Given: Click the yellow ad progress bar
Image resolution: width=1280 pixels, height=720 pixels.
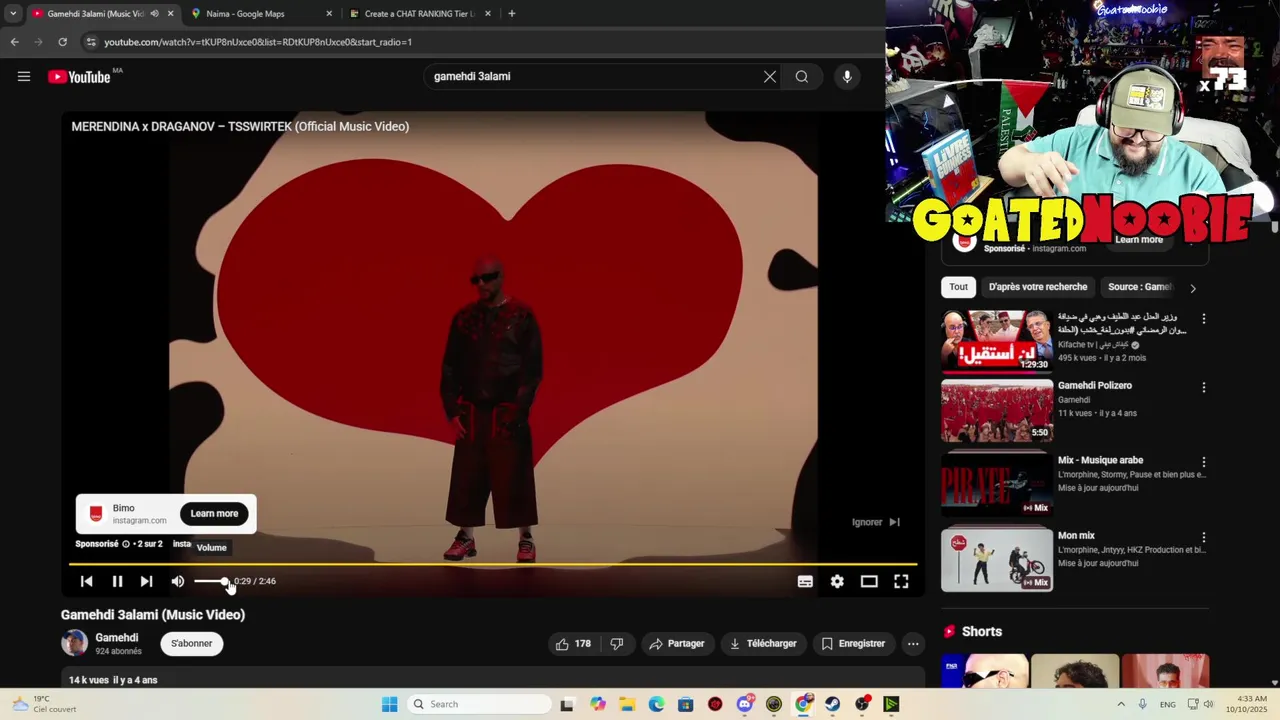Looking at the screenshot, I should tap(492, 565).
